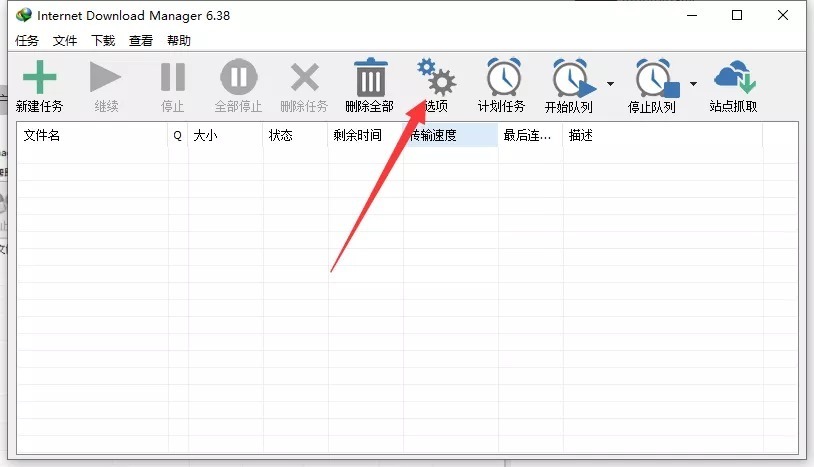This screenshot has height=467, width=814.
Task: Sort by 大小 column header
Action: (226, 135)
